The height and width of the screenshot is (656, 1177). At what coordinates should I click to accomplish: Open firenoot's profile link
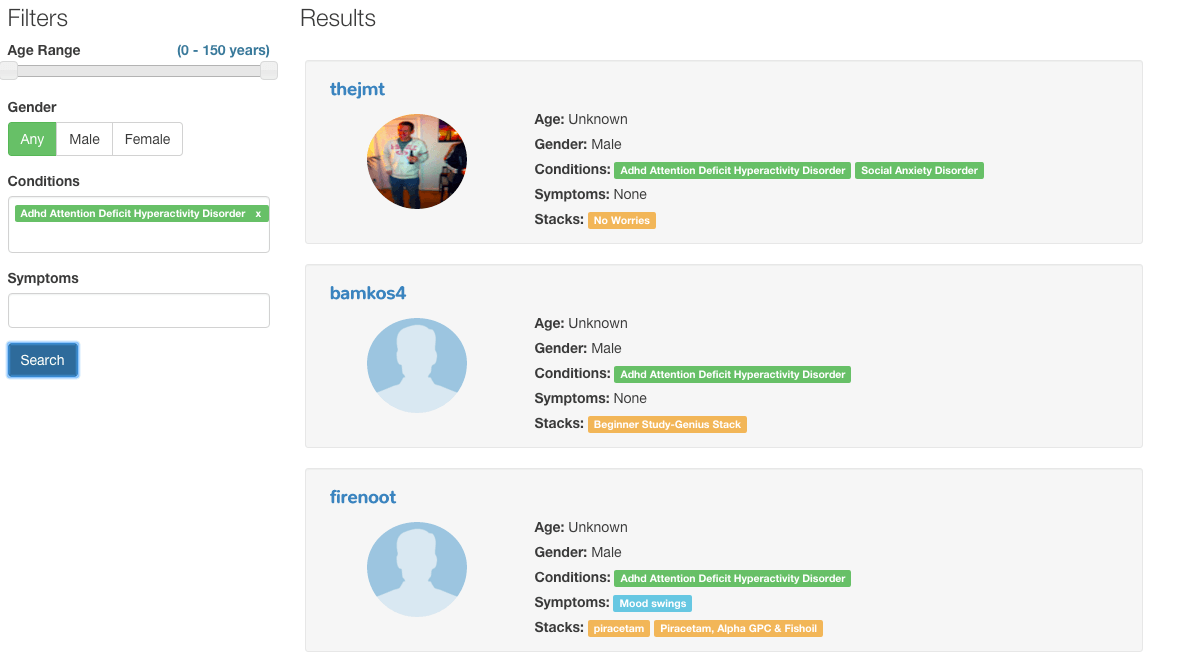coord(363,498)
